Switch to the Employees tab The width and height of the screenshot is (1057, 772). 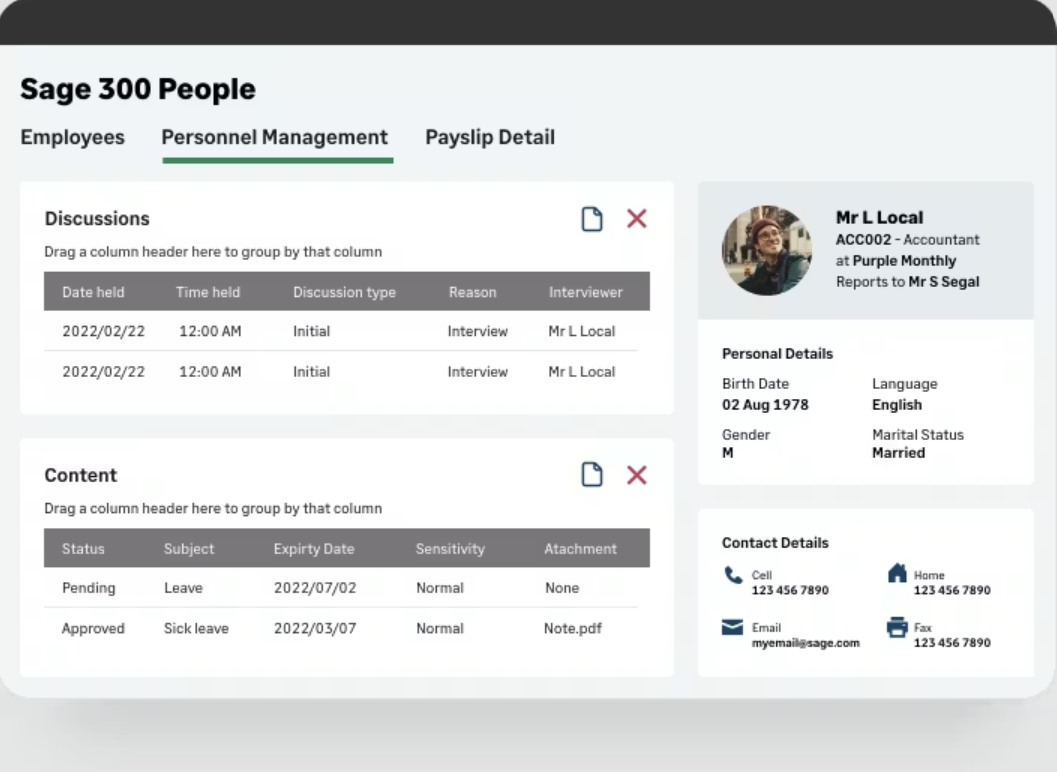coord(73,138)
